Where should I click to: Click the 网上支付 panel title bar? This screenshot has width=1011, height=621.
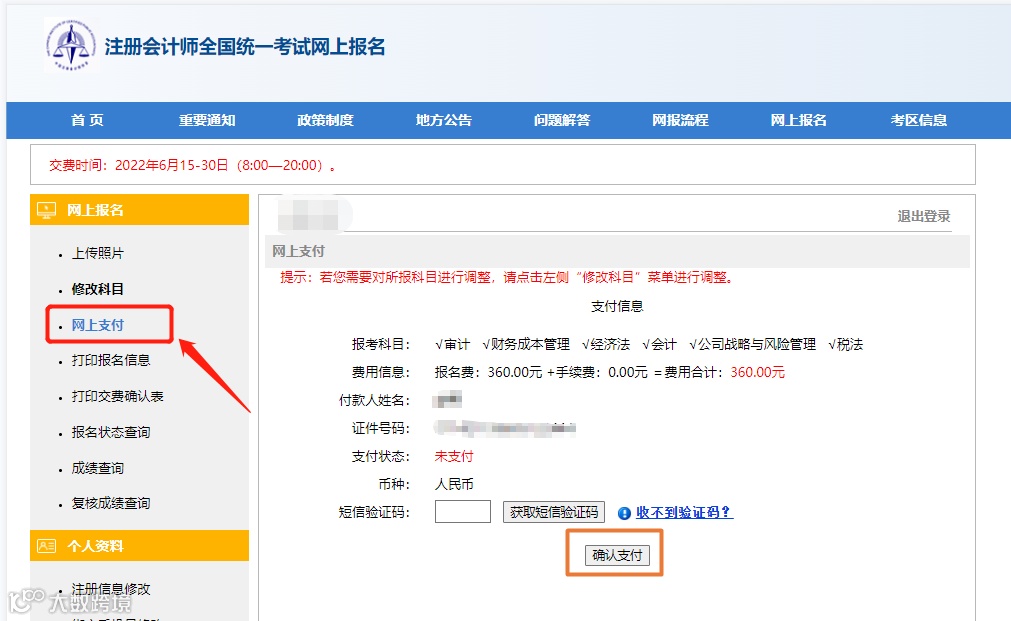(x=617, y=251)
